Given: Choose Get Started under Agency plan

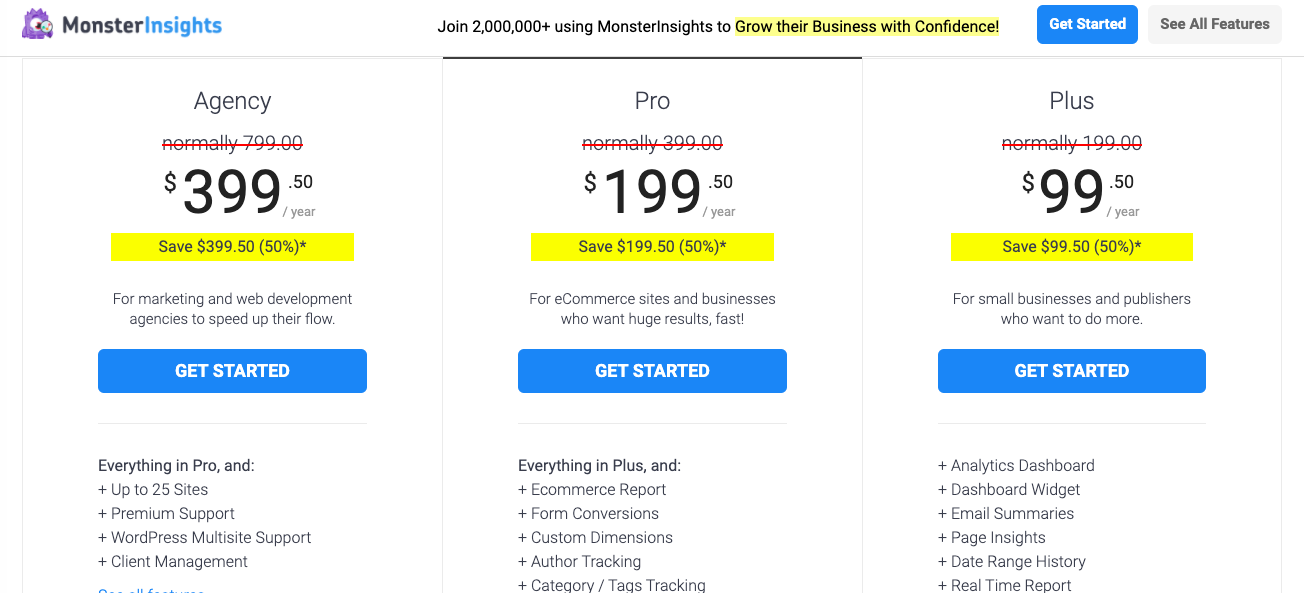Looking at the screenshot, I should click(x=232, y=371).
